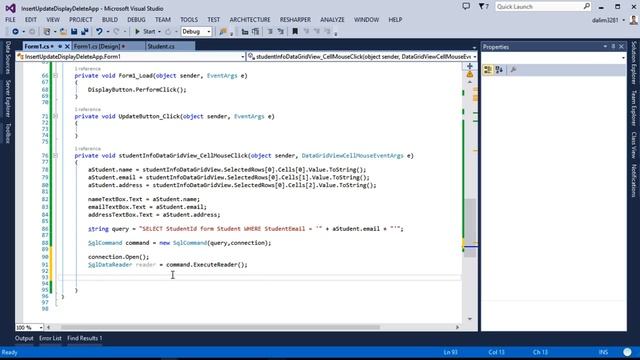
Task: Open the Debug configuration dropdown
Action: coord(208,31)
